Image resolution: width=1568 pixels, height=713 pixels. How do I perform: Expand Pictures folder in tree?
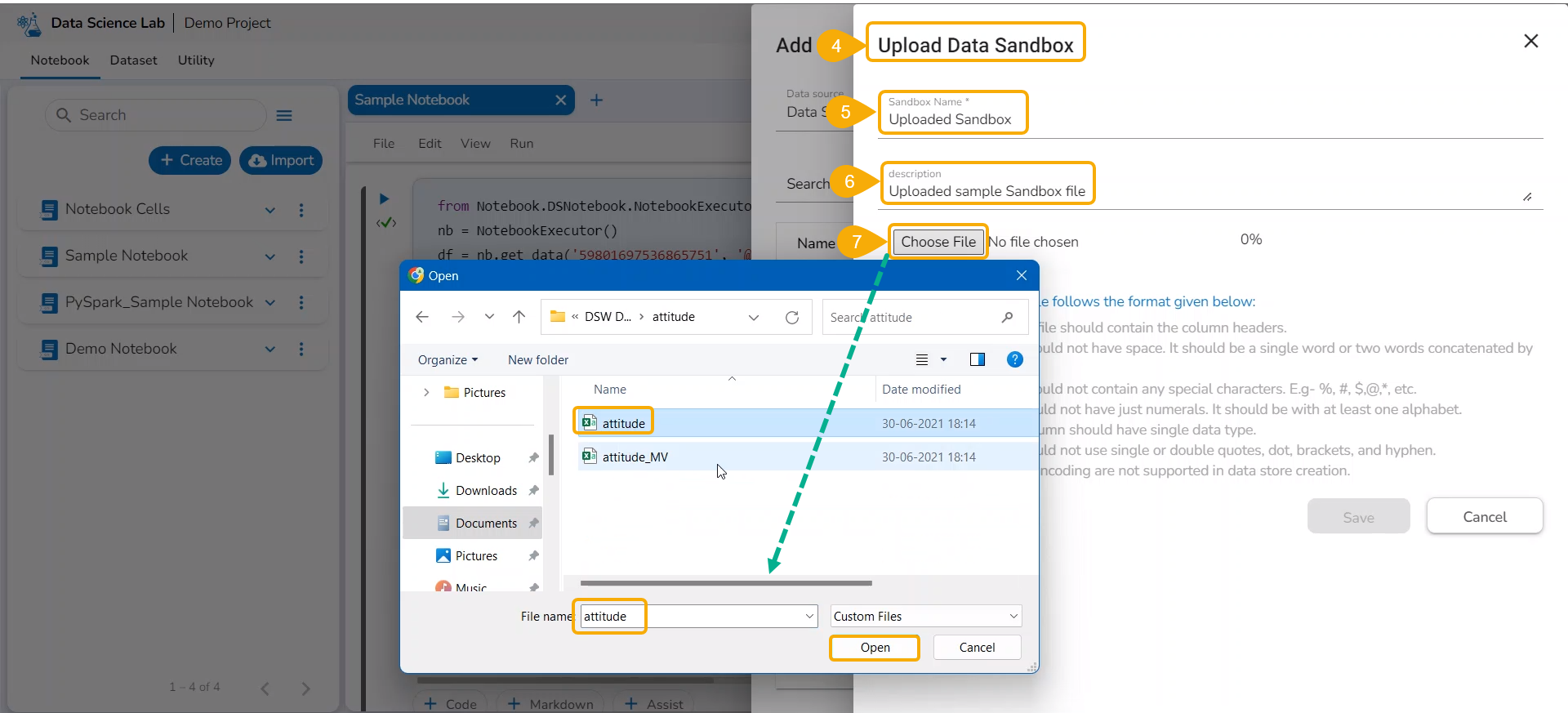point(426,393)
